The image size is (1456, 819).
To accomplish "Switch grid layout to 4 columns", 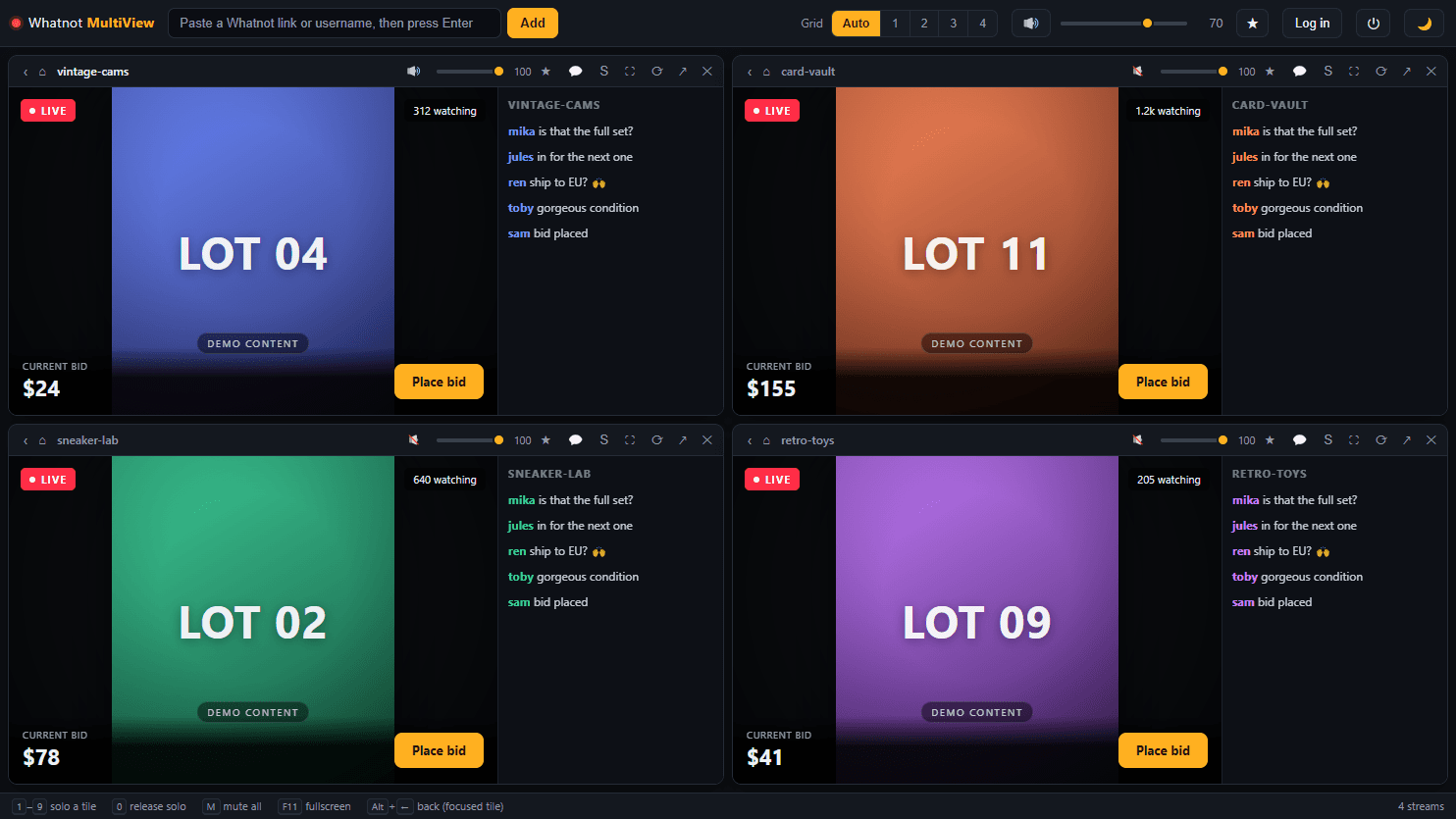I will [x=983, y=24].
